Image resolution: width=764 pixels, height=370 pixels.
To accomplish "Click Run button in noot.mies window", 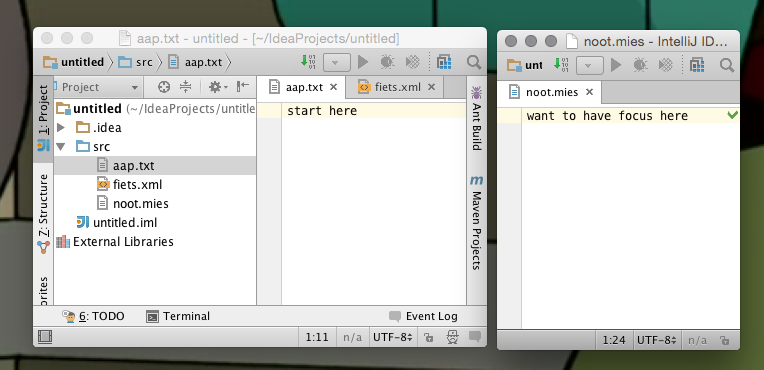I will 616,64.
